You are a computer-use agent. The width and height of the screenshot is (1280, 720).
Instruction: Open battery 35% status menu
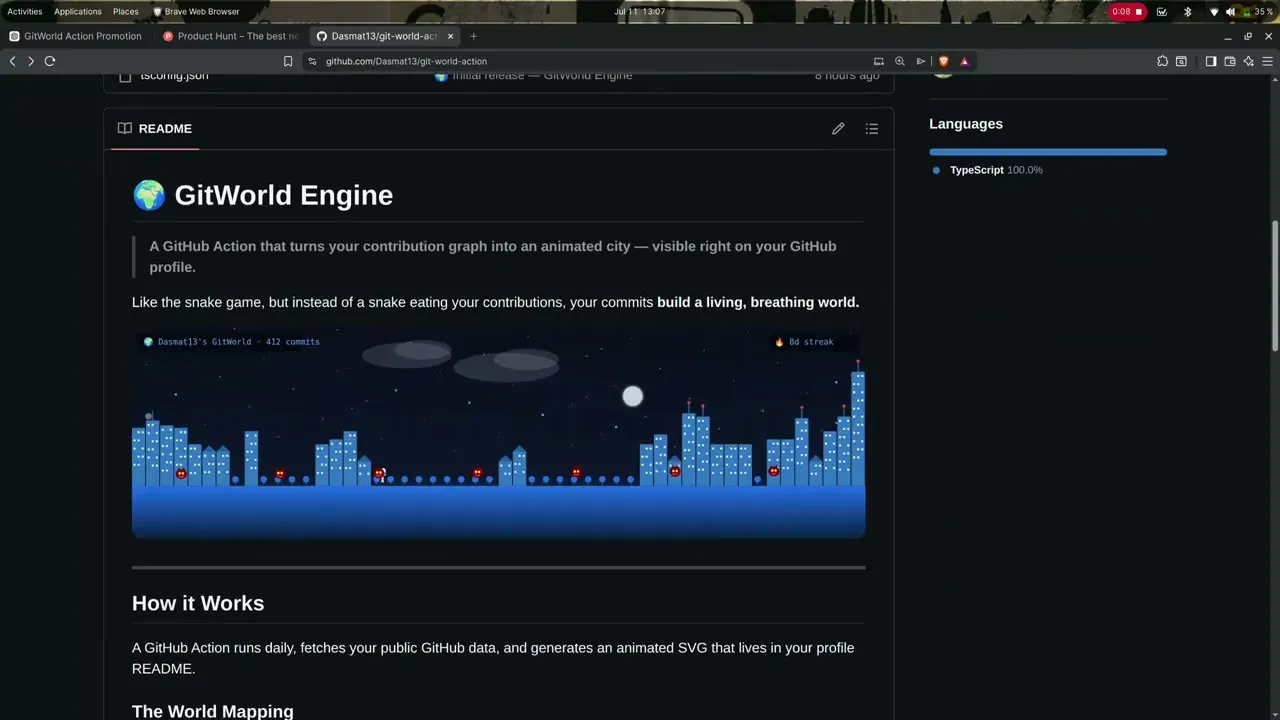coord(1258,12)
